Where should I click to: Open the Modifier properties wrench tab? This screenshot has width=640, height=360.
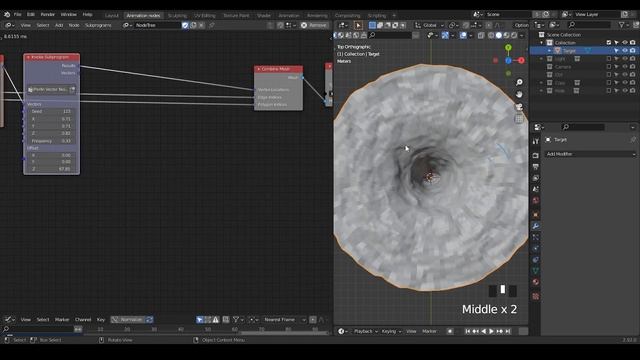(x=536, y=226)
